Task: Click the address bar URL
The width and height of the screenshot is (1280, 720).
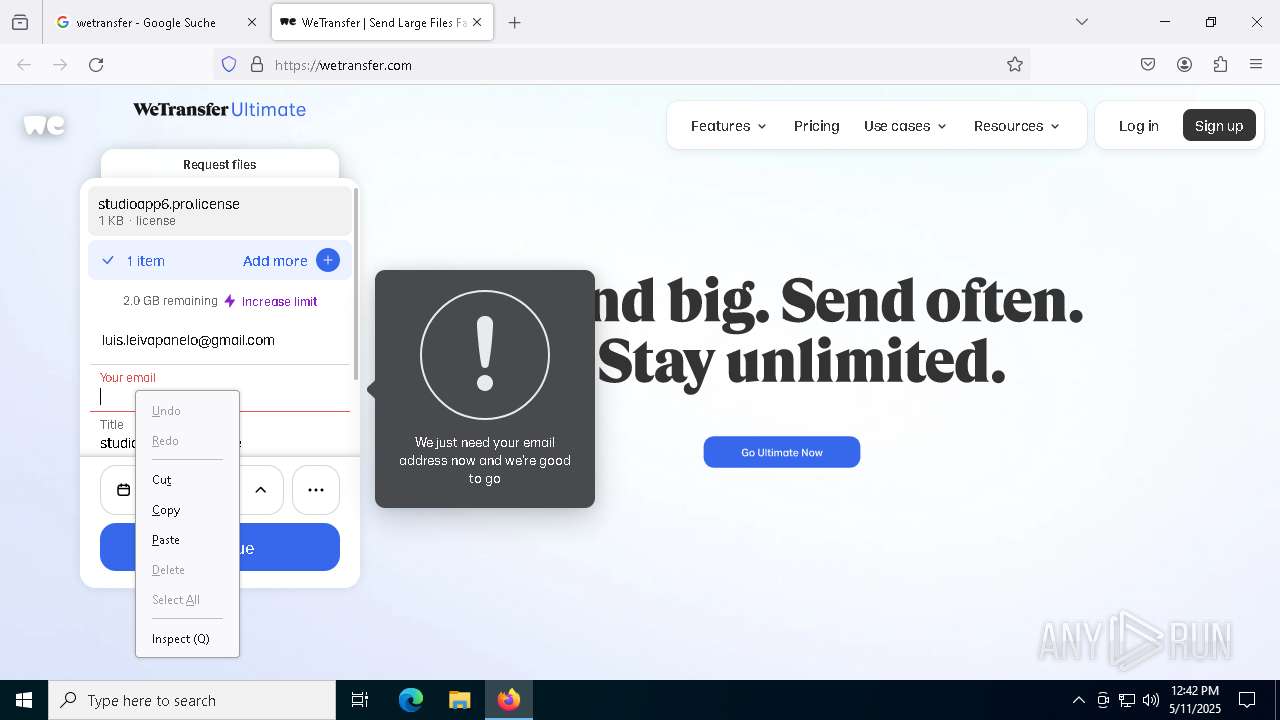Action: pyautogui.click(x=343, y=65)
